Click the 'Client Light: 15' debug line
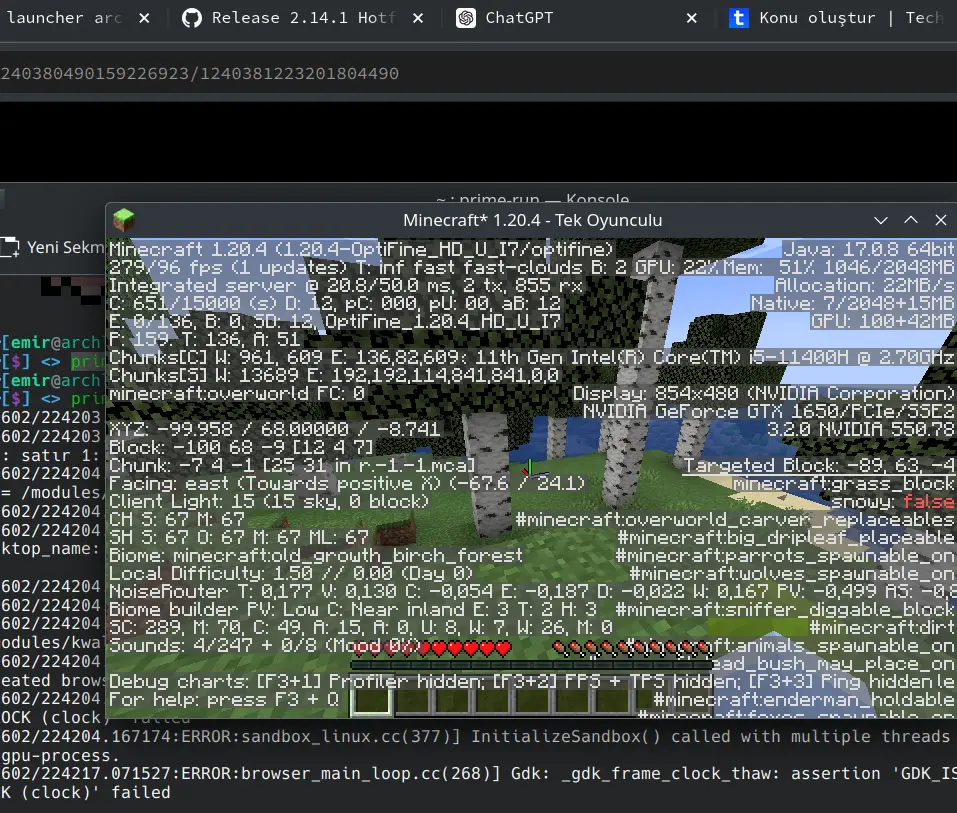The width and height of the screenshot is (957, 813). [x=269, y=501]
